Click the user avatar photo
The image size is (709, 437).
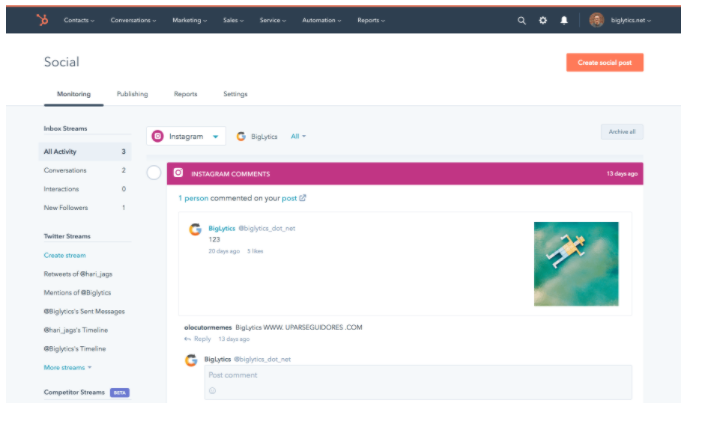[596, 20]
